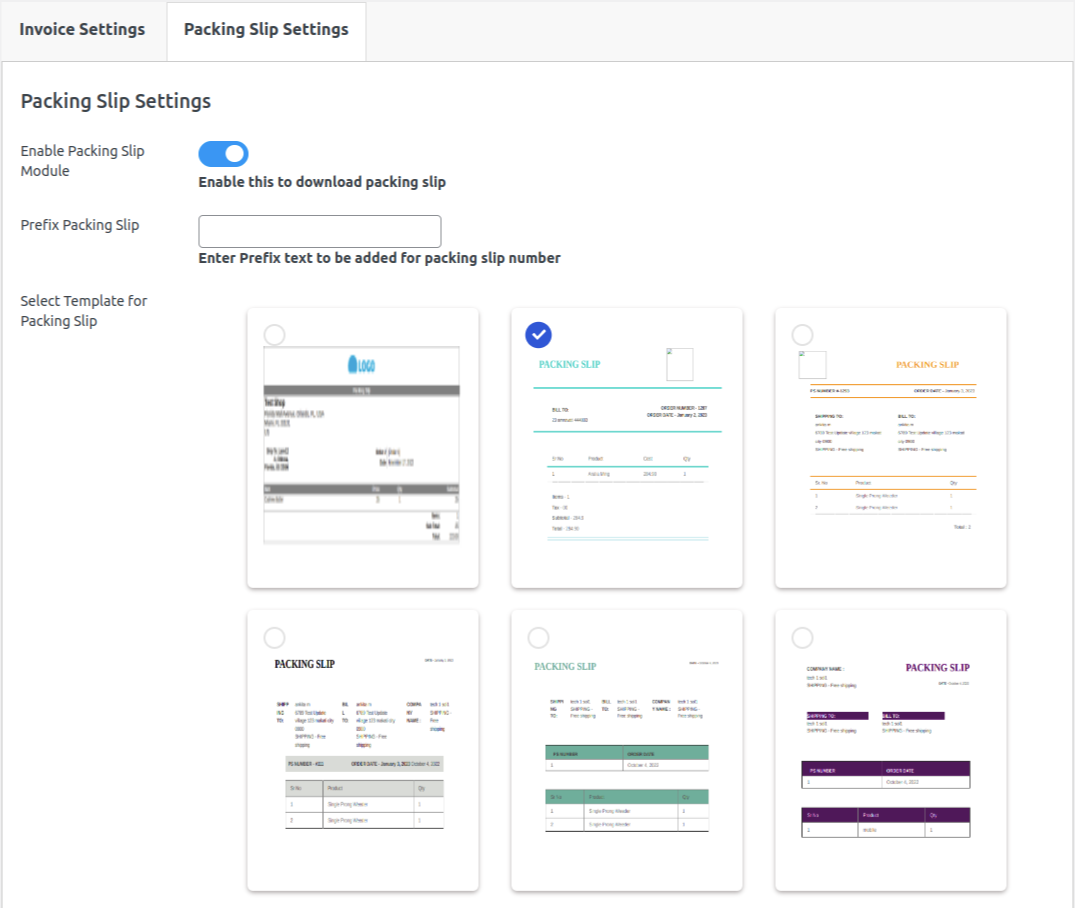This screenshot has height=908, width=1075.
Task: Click the Prefix Packing Slip text field
Action: point(320,231)
